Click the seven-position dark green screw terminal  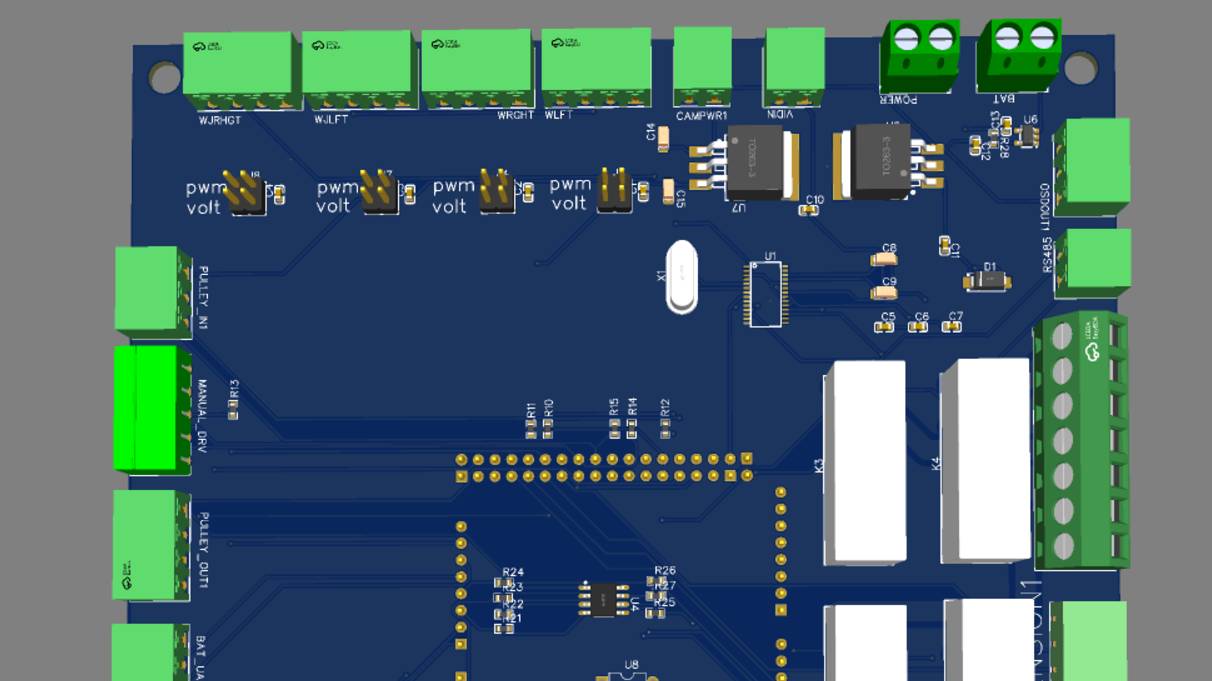(1081, 441)
